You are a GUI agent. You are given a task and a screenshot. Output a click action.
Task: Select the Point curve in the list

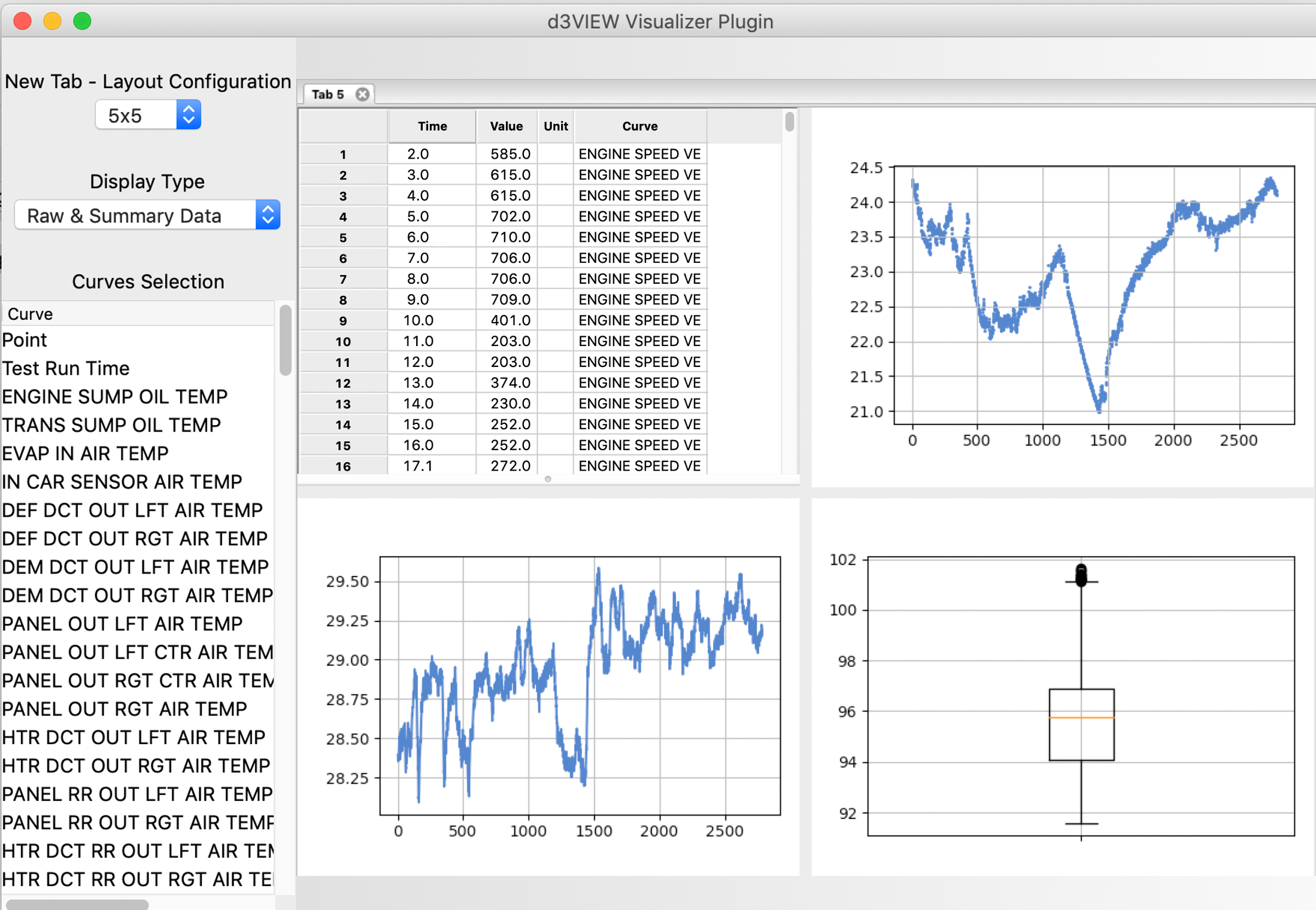[138, 340]
